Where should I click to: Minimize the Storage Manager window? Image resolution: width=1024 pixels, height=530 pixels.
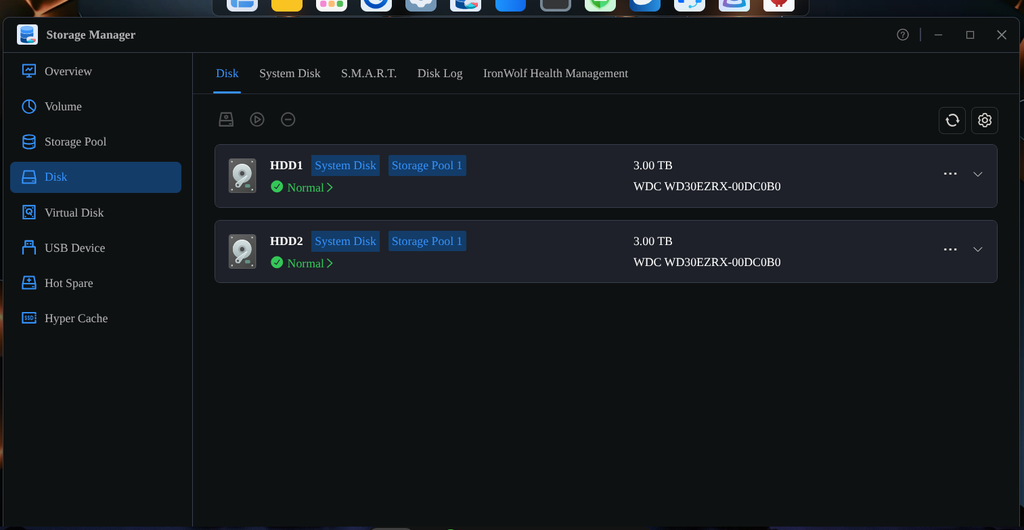(938, 35)
